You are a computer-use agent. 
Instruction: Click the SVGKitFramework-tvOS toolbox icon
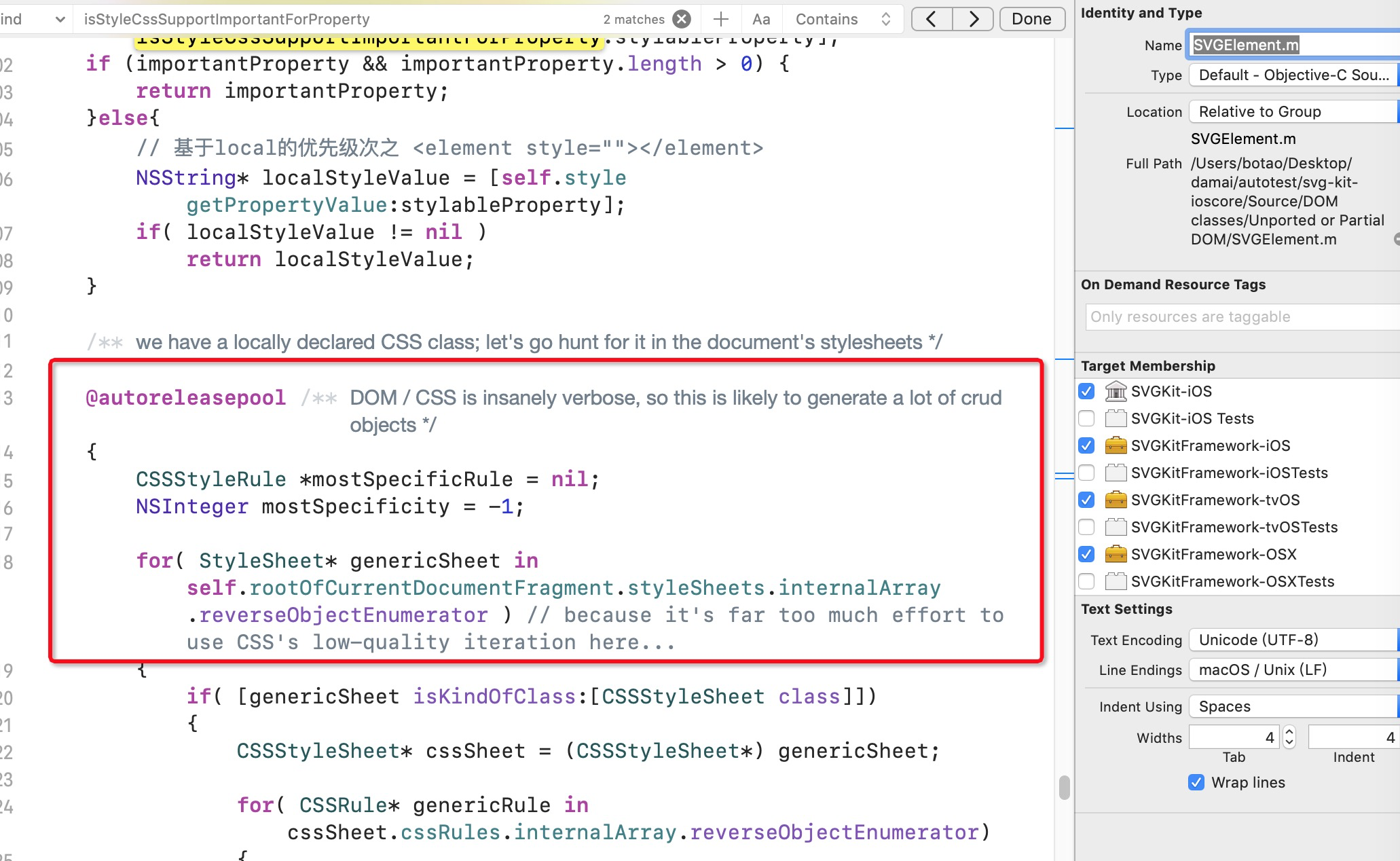pos(1116,500)
